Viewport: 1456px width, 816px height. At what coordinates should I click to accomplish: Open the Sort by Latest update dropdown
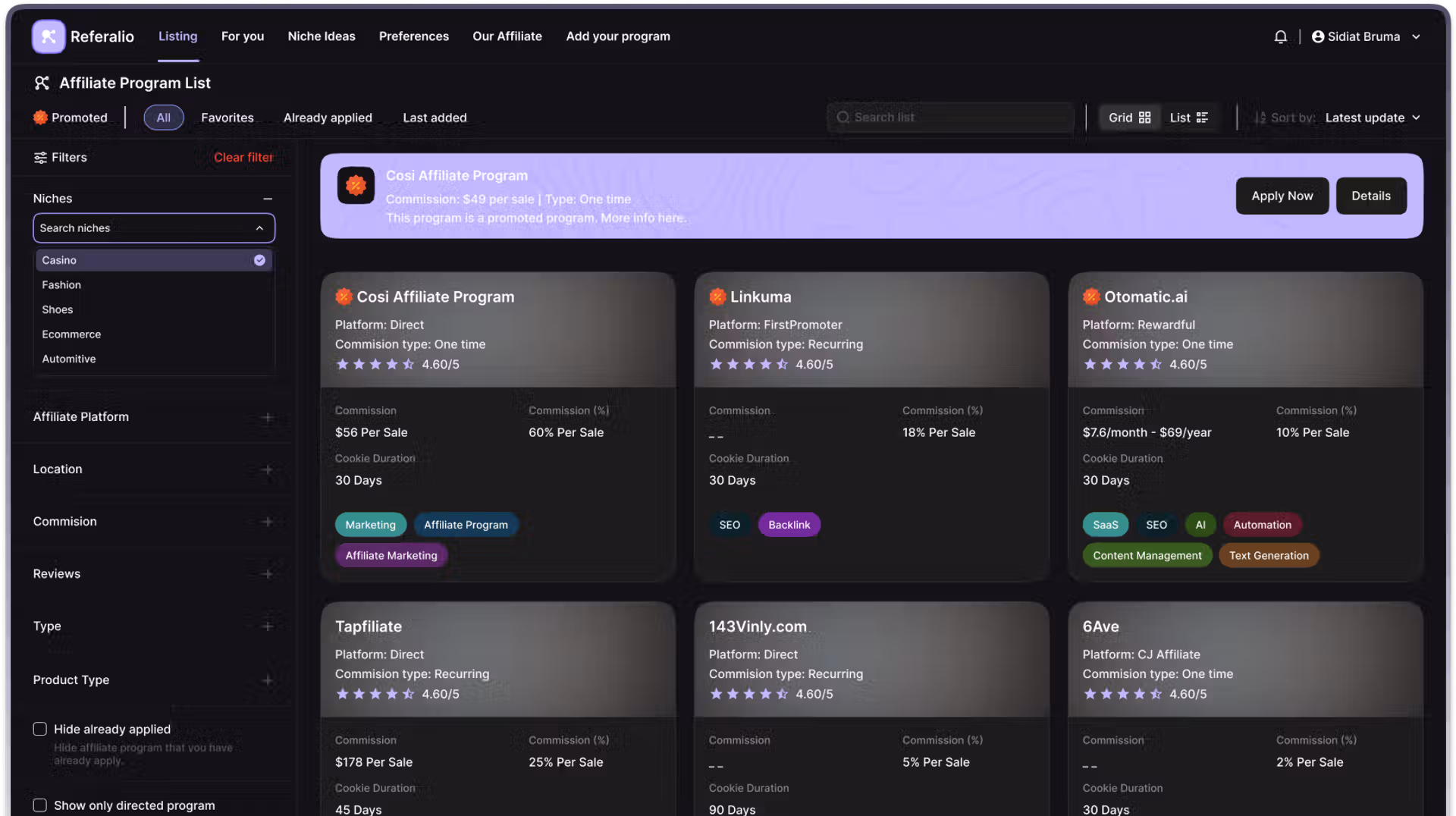[x=1373, y=118]
